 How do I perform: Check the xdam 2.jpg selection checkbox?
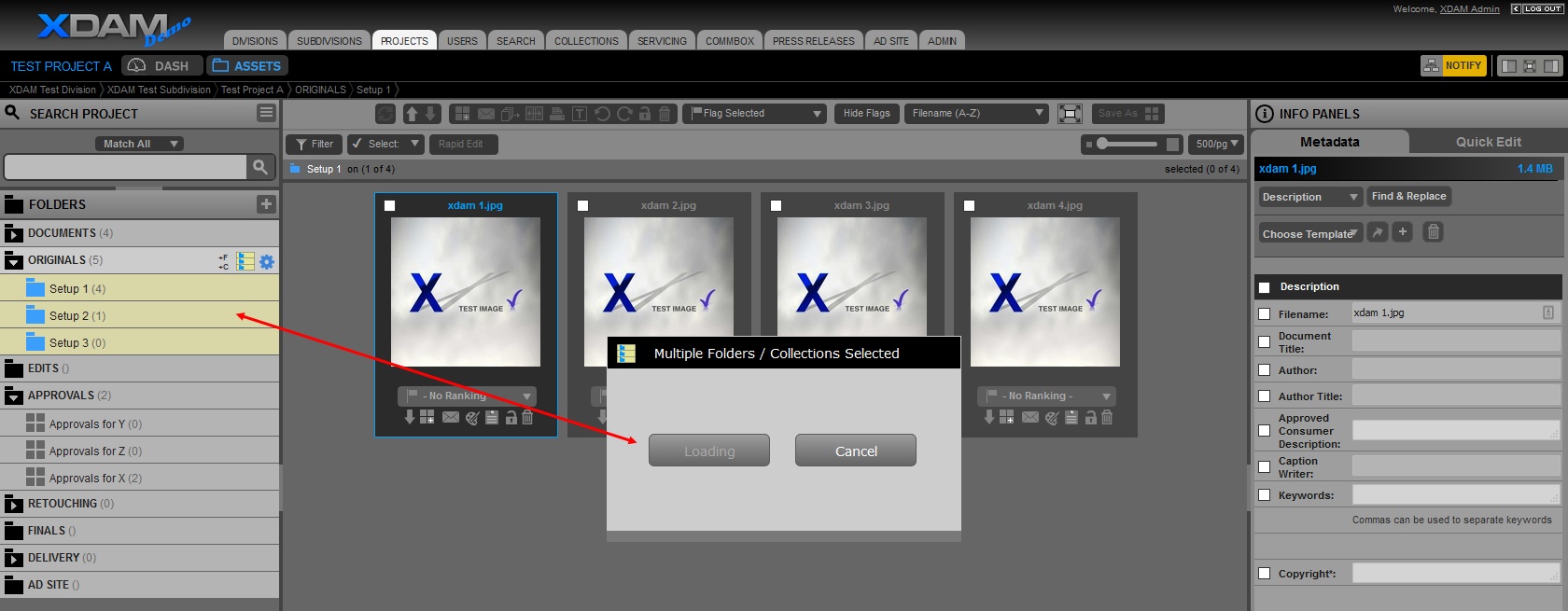point(582,206)
